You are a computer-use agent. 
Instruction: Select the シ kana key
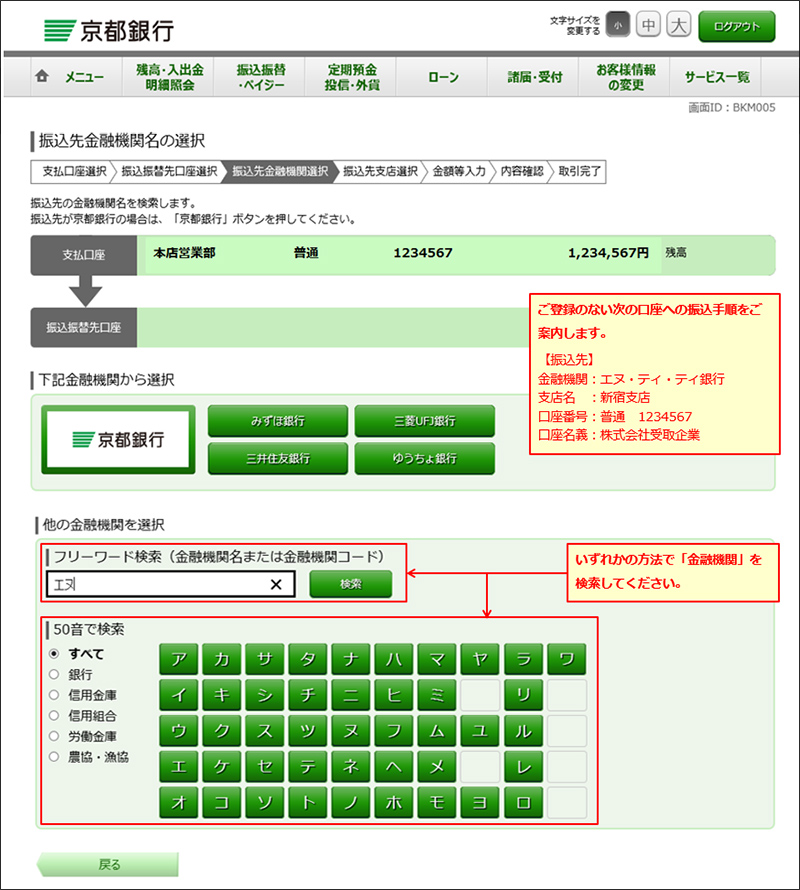pos(265,695)
